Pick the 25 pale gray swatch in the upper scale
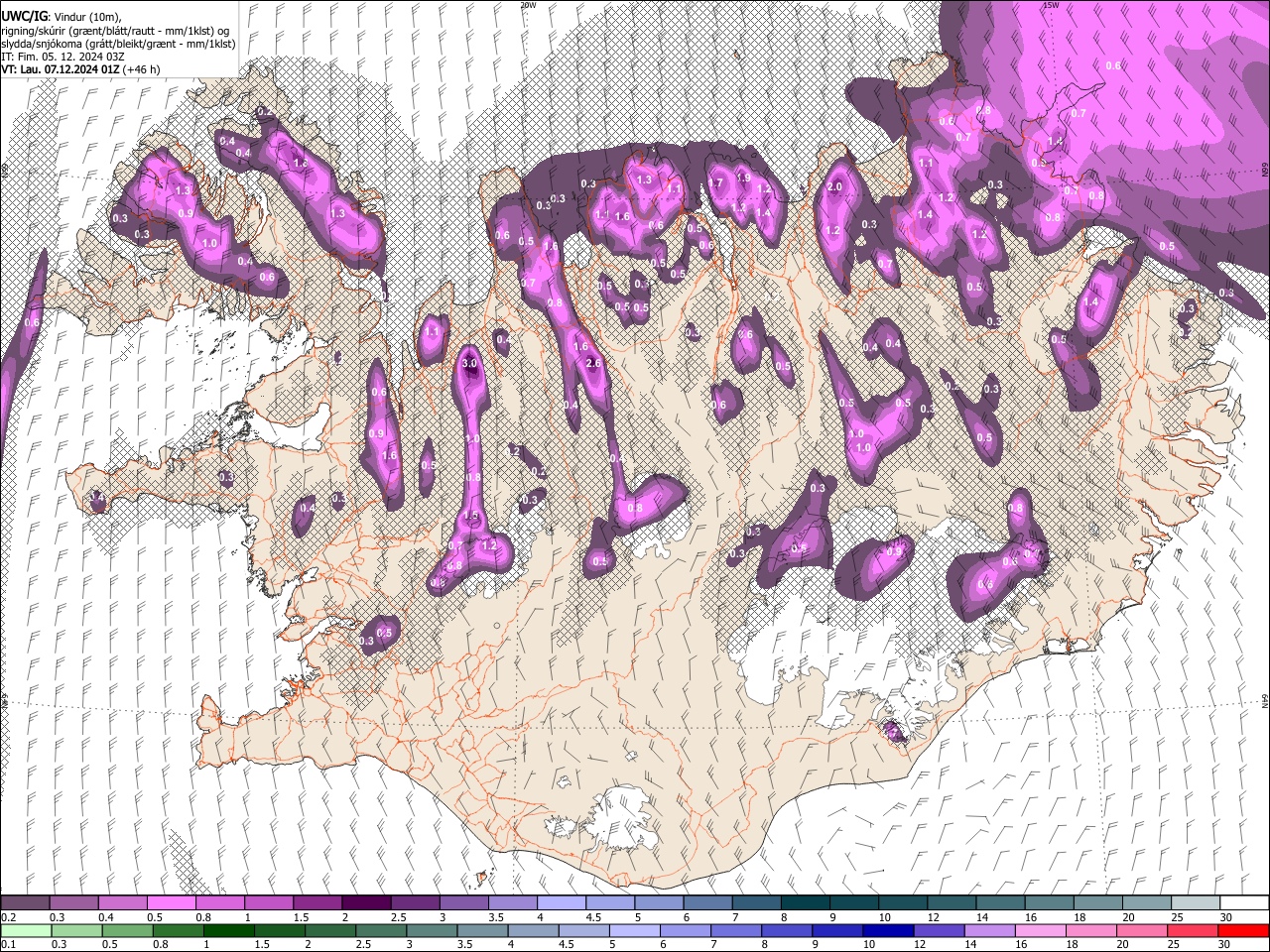1270x952 pixels. [x=1195, y=903]
